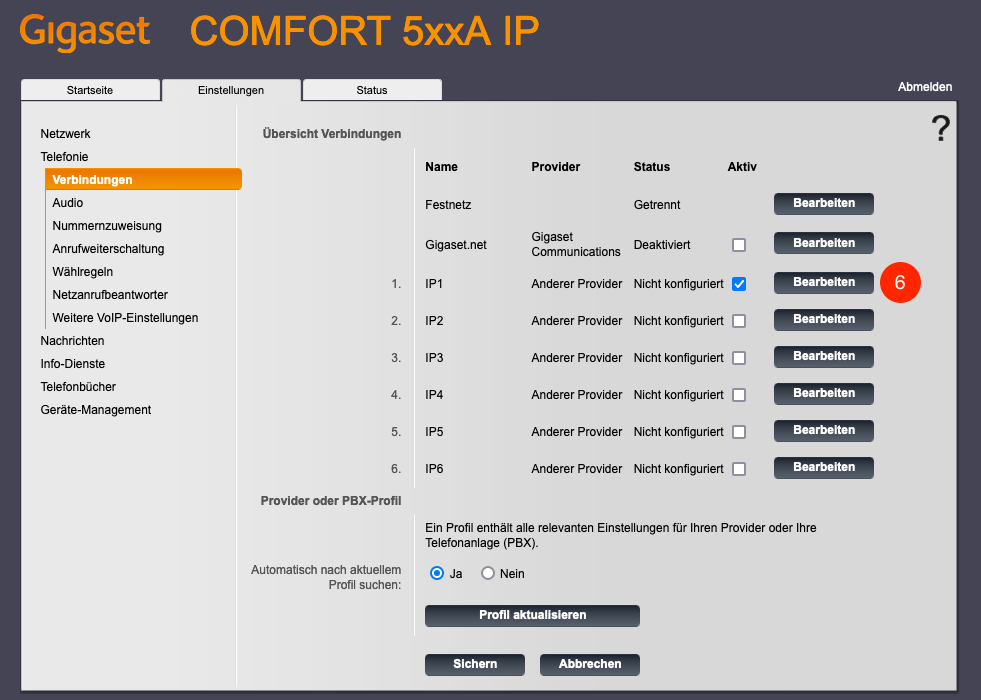The image size is (981, 700).
Task: Click the Getrennt status text
Action: [656, 205]
